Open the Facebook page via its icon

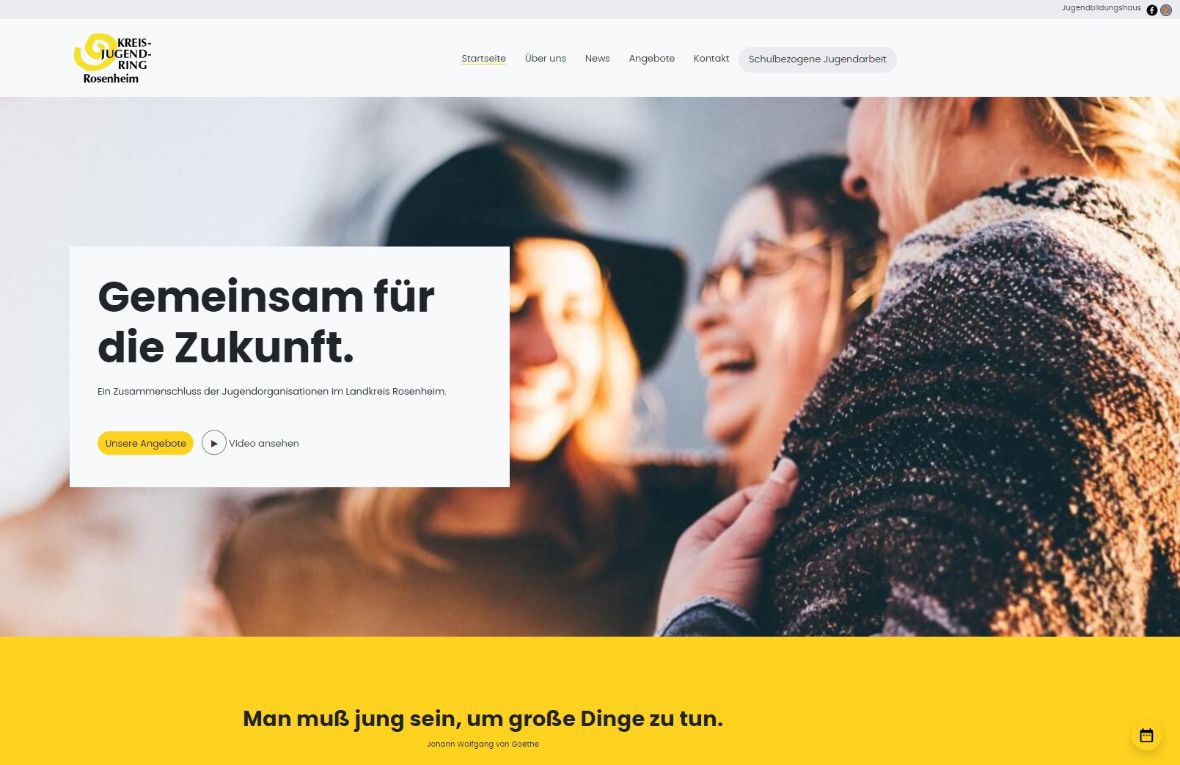click(x=1151, y=10)
